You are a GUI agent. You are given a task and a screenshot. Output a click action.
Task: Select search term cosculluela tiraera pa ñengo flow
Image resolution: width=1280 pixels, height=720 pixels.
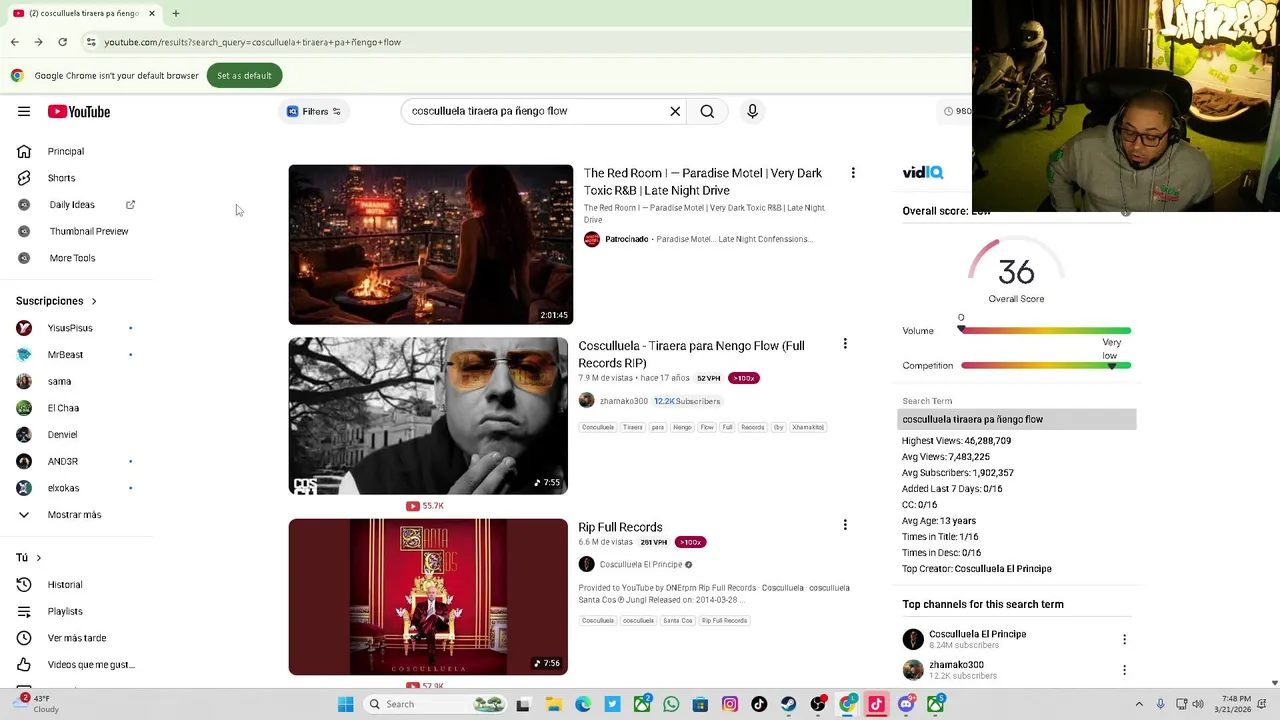pos(1017,419)
